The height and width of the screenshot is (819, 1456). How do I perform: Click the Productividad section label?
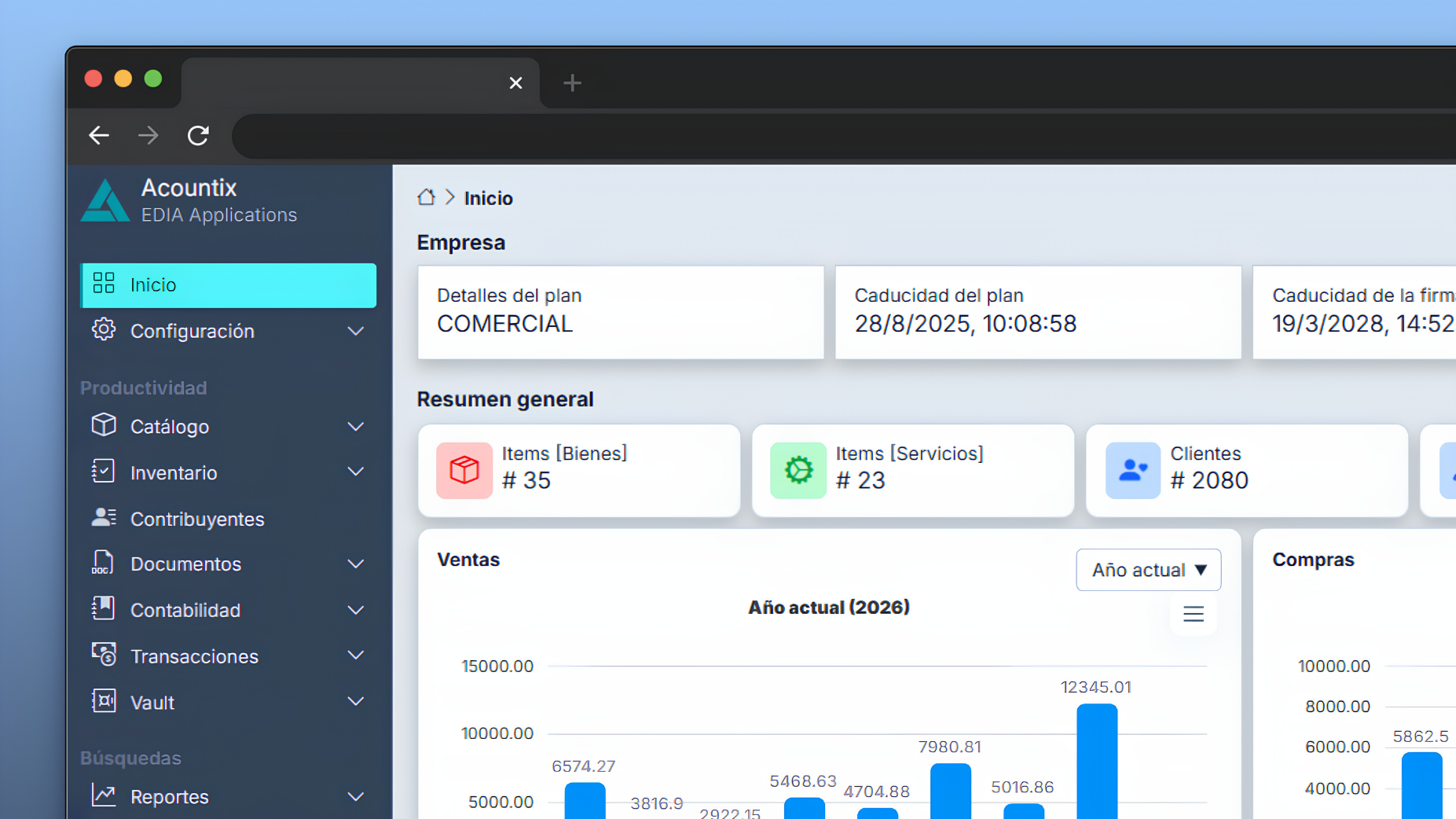click(144, 387)
